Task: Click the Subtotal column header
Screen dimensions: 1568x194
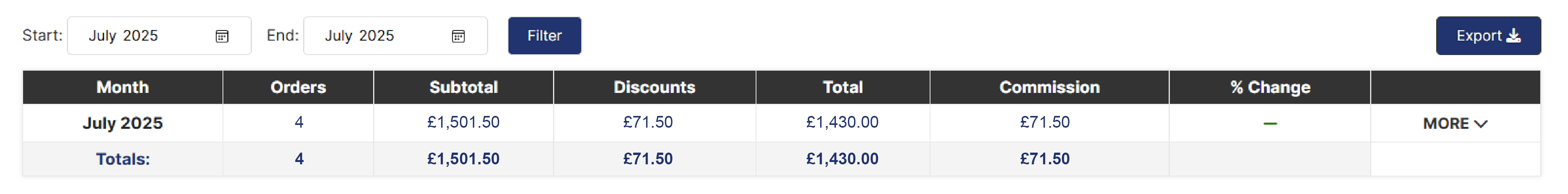Action: tap(463, 87)
